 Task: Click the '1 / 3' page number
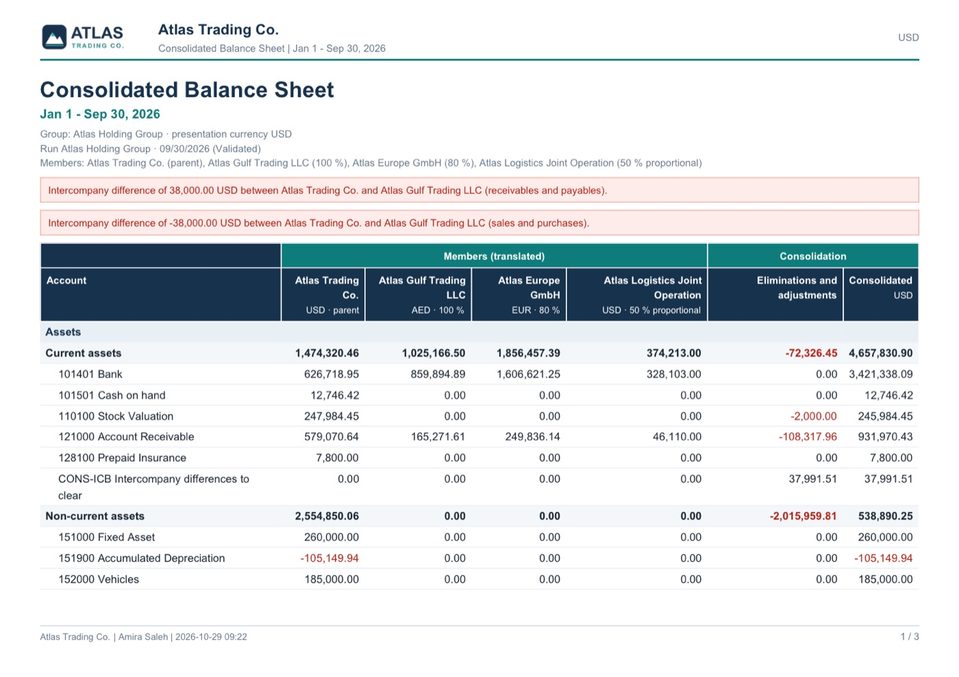pyautogui.click(x=909, y=637)
